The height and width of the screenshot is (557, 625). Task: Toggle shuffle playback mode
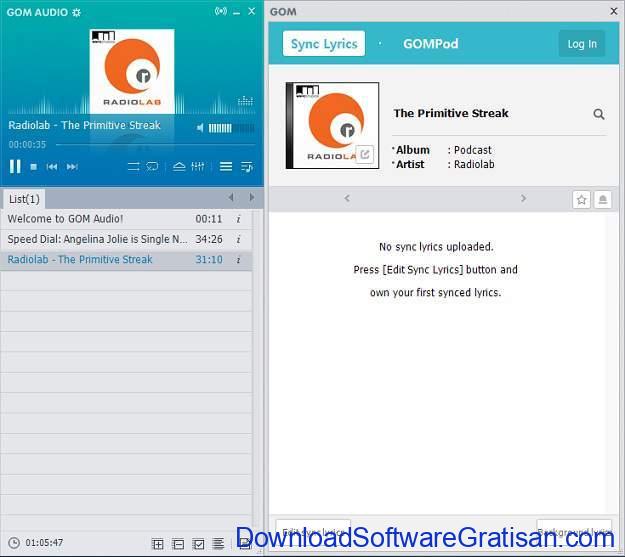click(x=134, y=167)
